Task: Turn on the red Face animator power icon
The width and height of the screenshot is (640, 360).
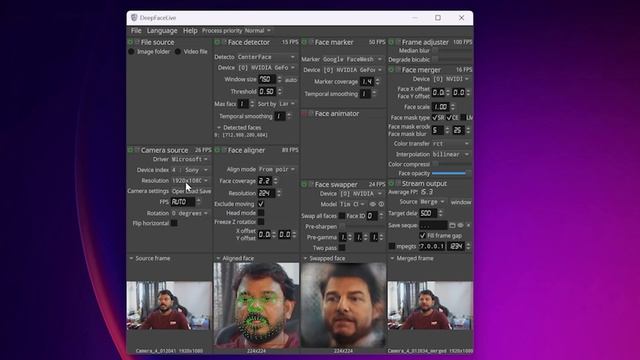Action: [x=304, y=113]
